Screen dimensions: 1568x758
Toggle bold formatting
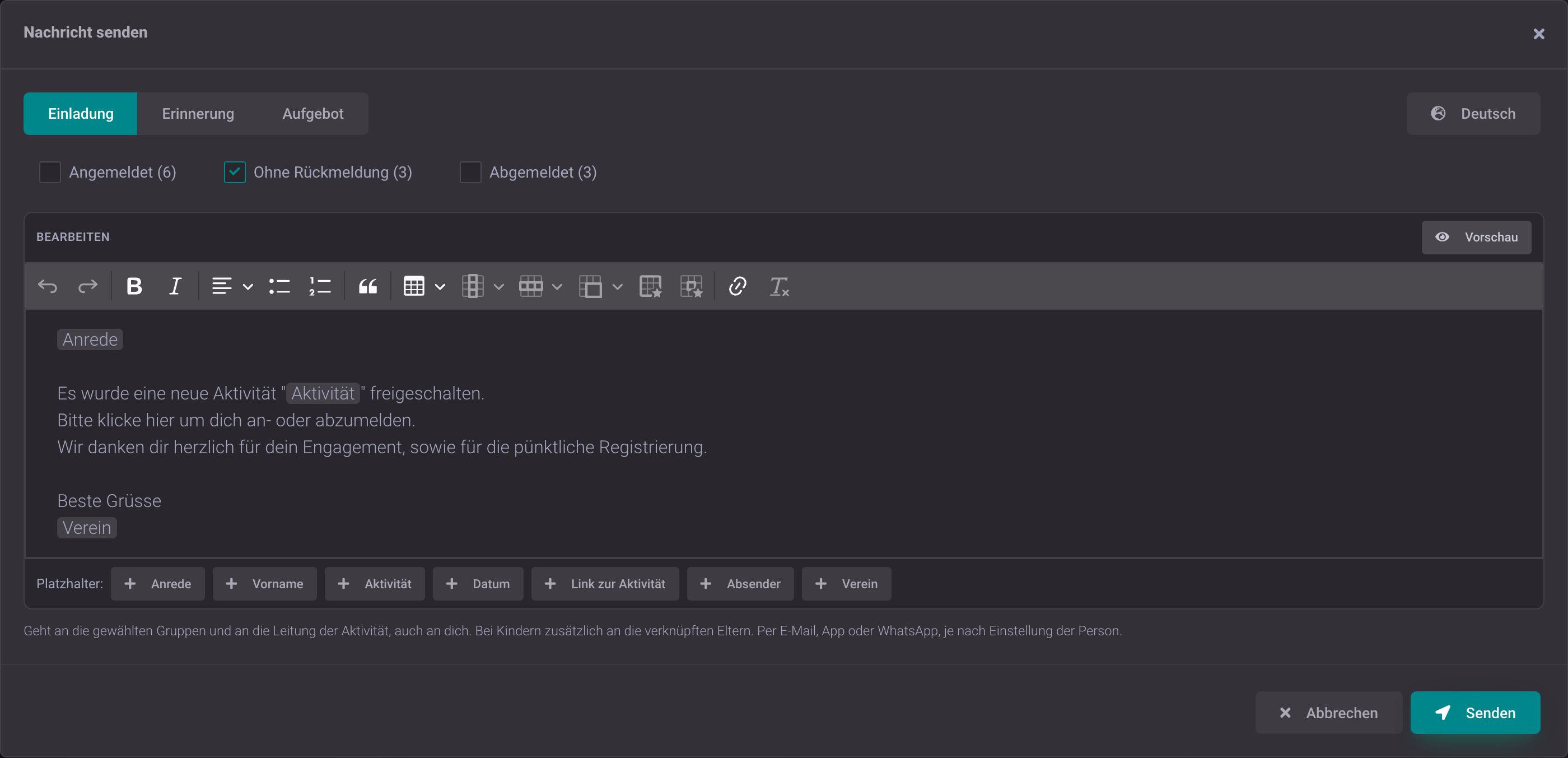[134, 286]
